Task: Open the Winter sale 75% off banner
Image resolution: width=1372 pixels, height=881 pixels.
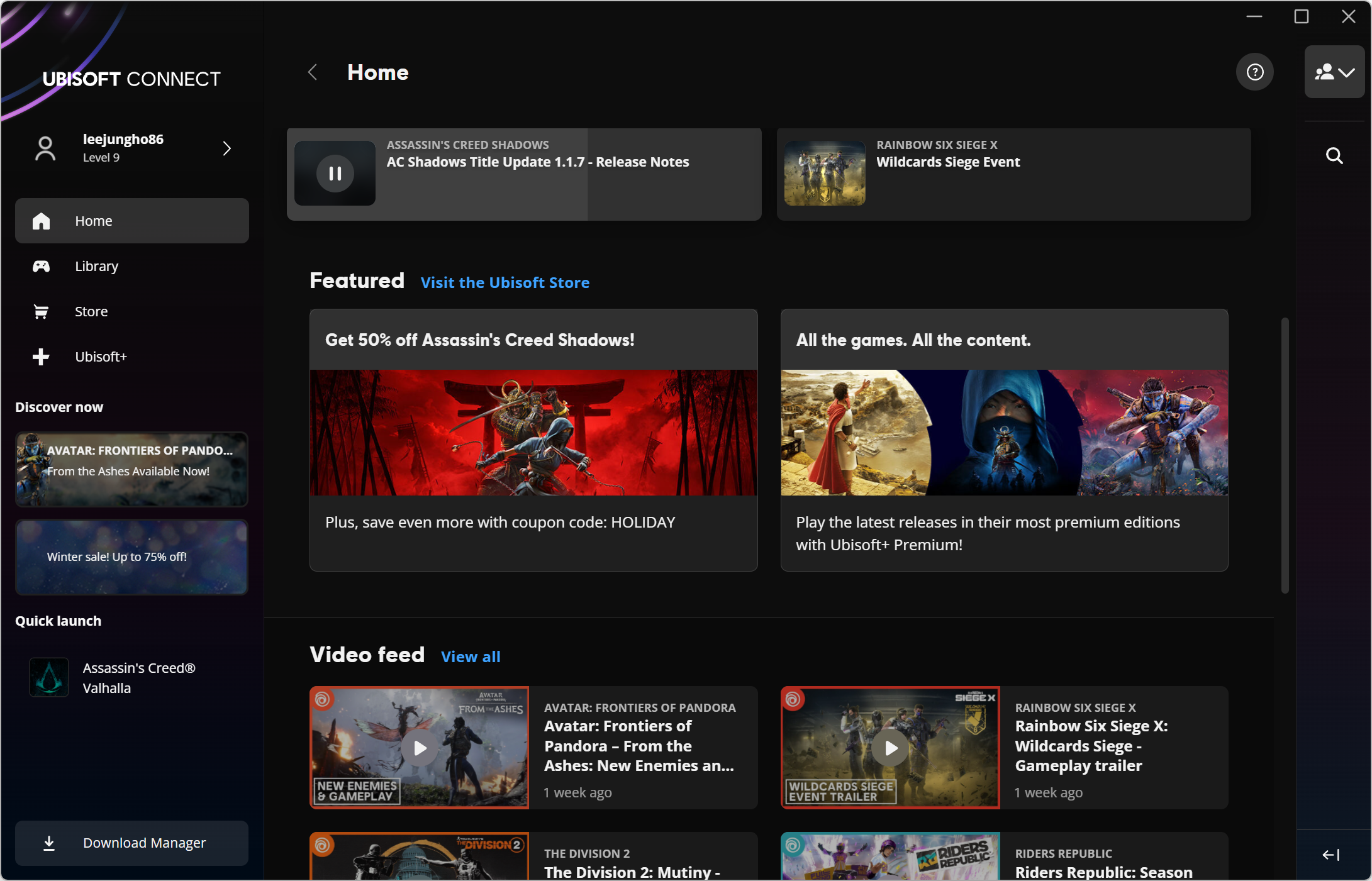Action: click(x=132, y=557)
